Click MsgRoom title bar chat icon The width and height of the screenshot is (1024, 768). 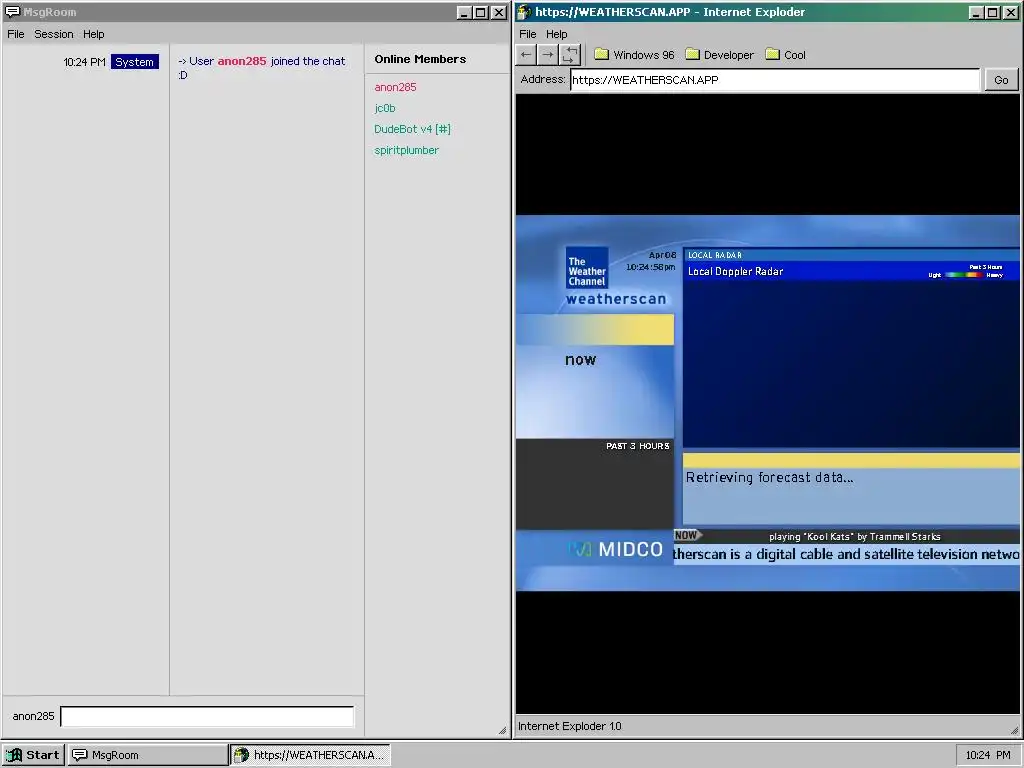coord(12,12)
